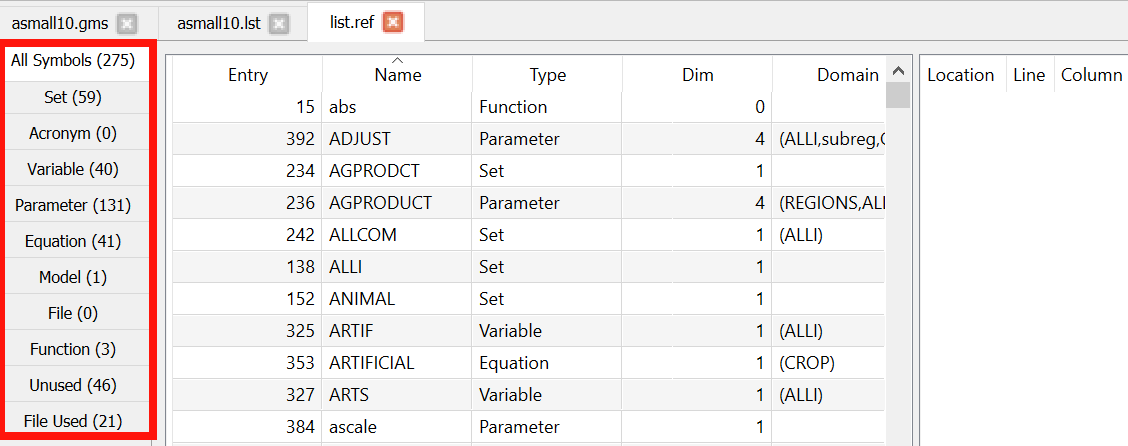1128x446 pixels.
Task: Click the Type column header
Action: (x=547, y=75)
